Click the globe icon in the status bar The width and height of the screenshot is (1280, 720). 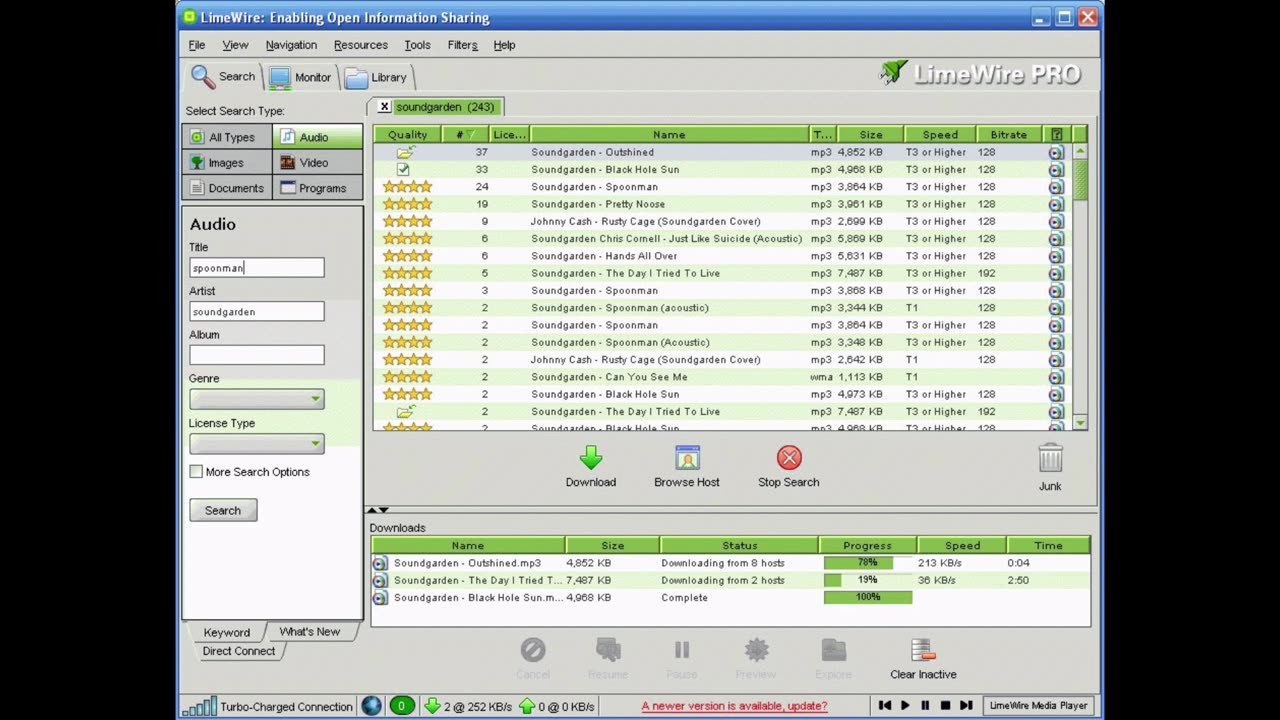point(372,706)
